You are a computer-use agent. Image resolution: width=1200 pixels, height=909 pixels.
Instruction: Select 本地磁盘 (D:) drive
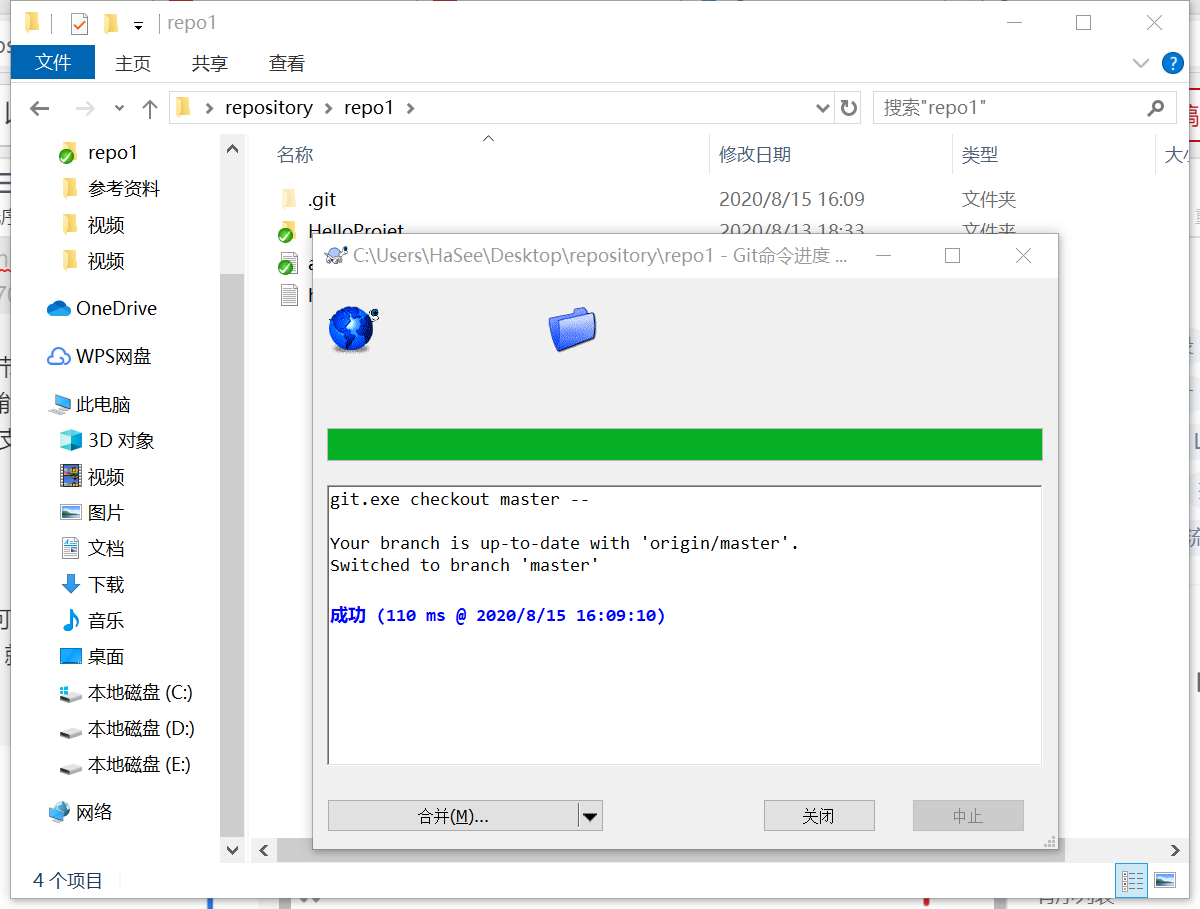(140, 728)
